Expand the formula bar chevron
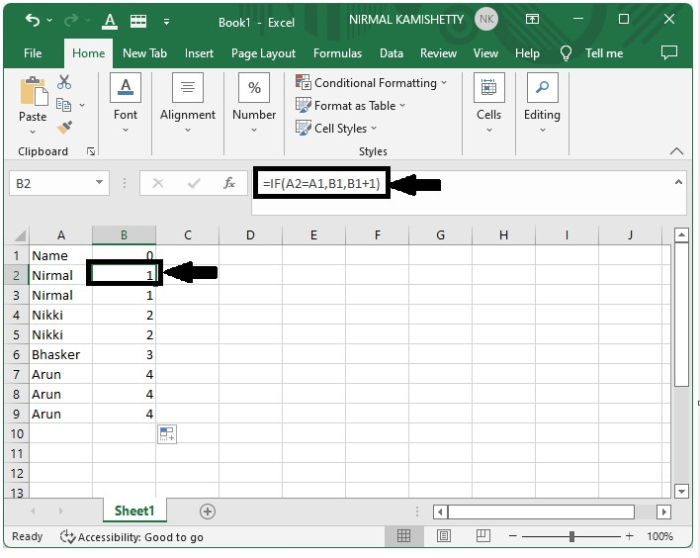The image size is (700, 558). 678,182
